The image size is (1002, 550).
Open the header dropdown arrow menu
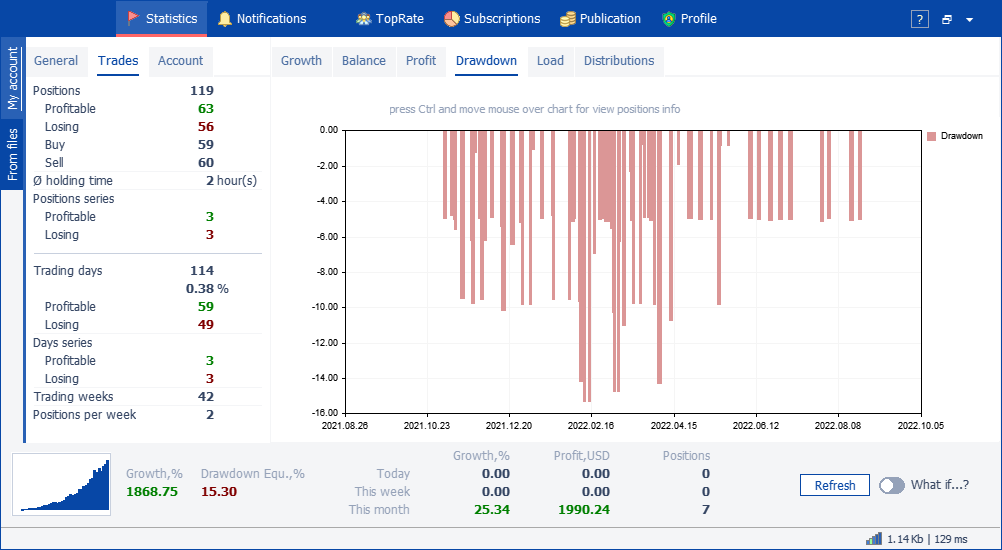(969, 20)
